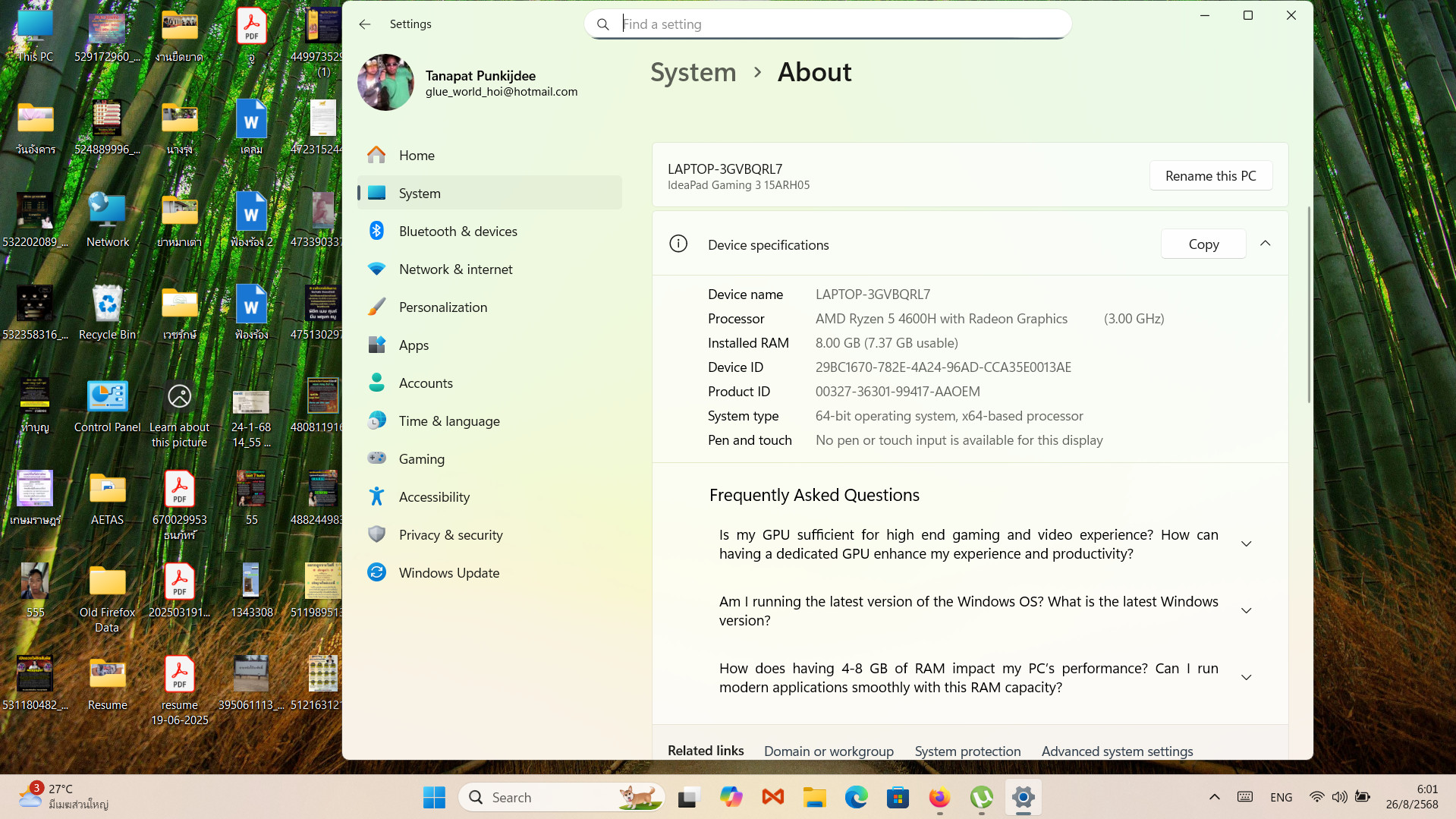Click the Privacy & security shield icon
This screenshot has height=819, width=1456.
point(376,534)
